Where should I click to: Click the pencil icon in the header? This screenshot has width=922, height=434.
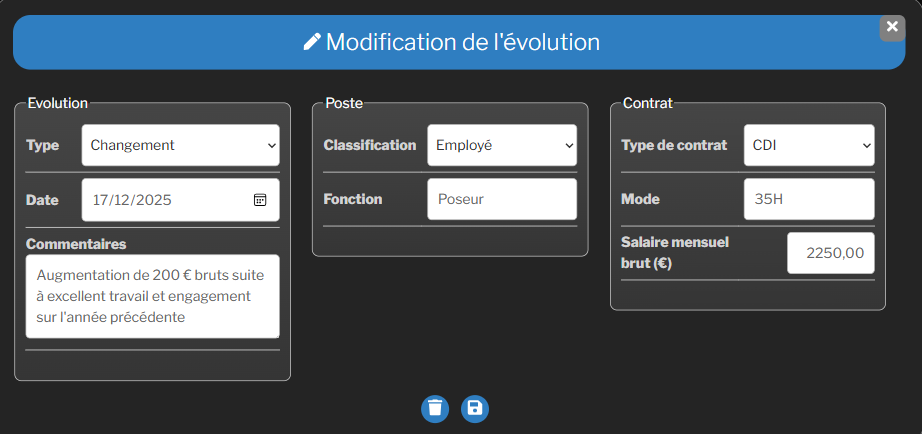[312, 42]
